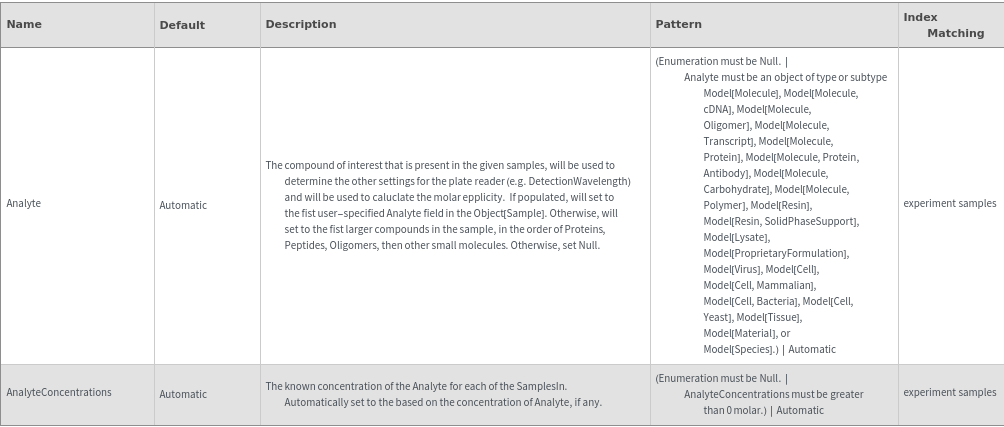Click Model[Resin, SolidPhaseSupport] pattern text
The width and height of the screenshot is (1004, 427).
click(x=780, y=221)
